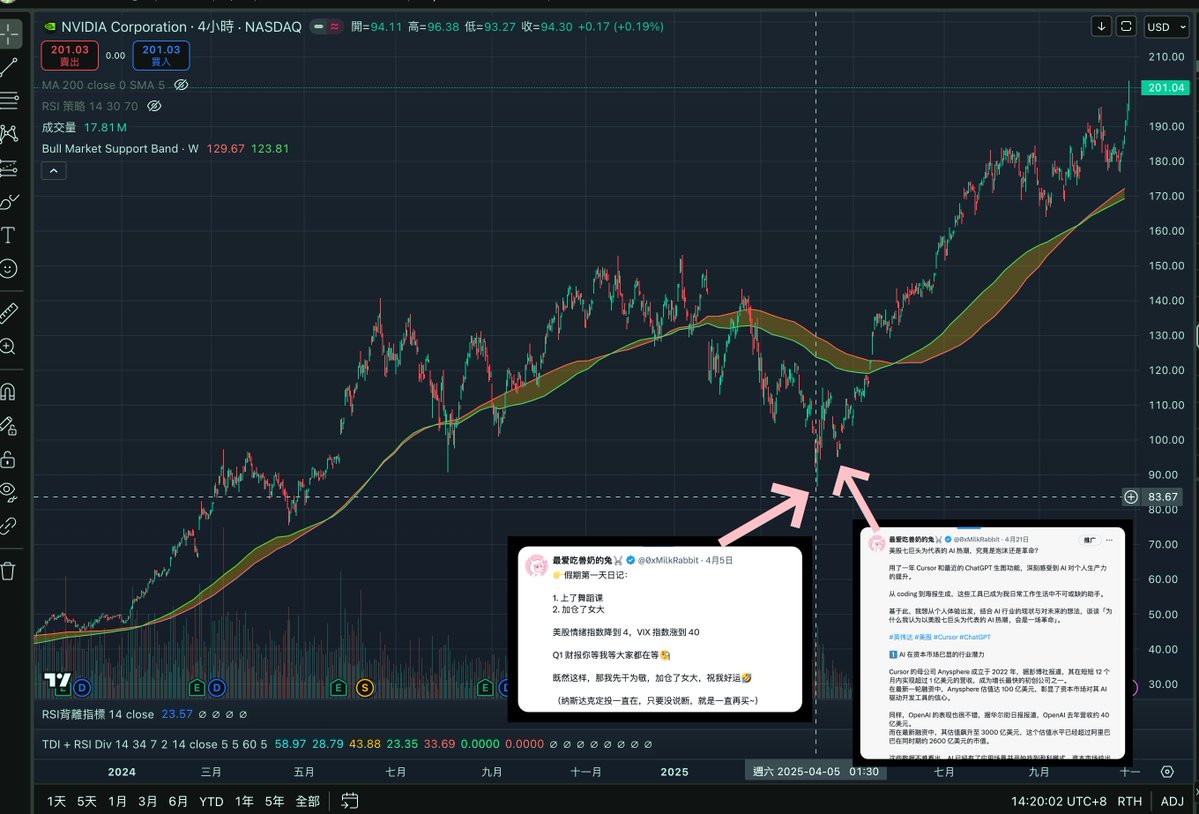
Task: Select the 1月 time range
Action: click(117, 801)
